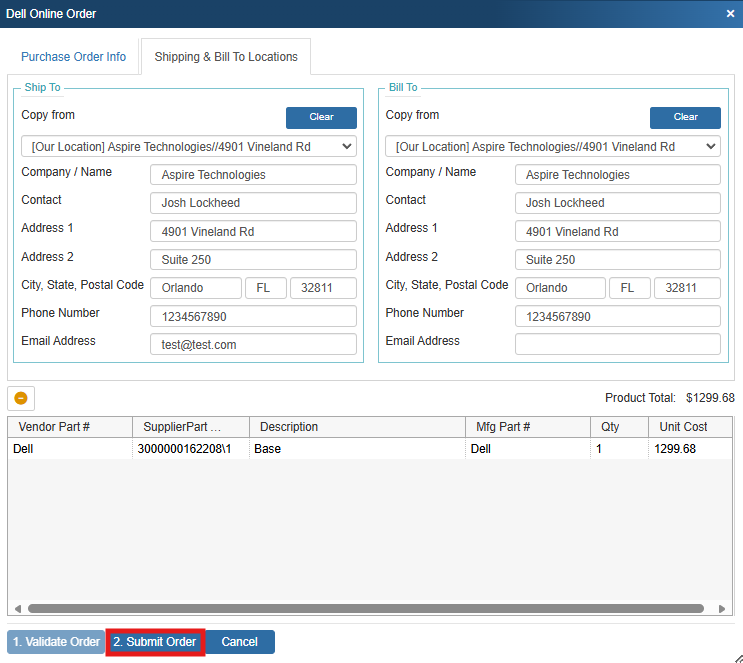Clear the Ship To address fields
Screen dimensions: 743x663
(321, 117)
